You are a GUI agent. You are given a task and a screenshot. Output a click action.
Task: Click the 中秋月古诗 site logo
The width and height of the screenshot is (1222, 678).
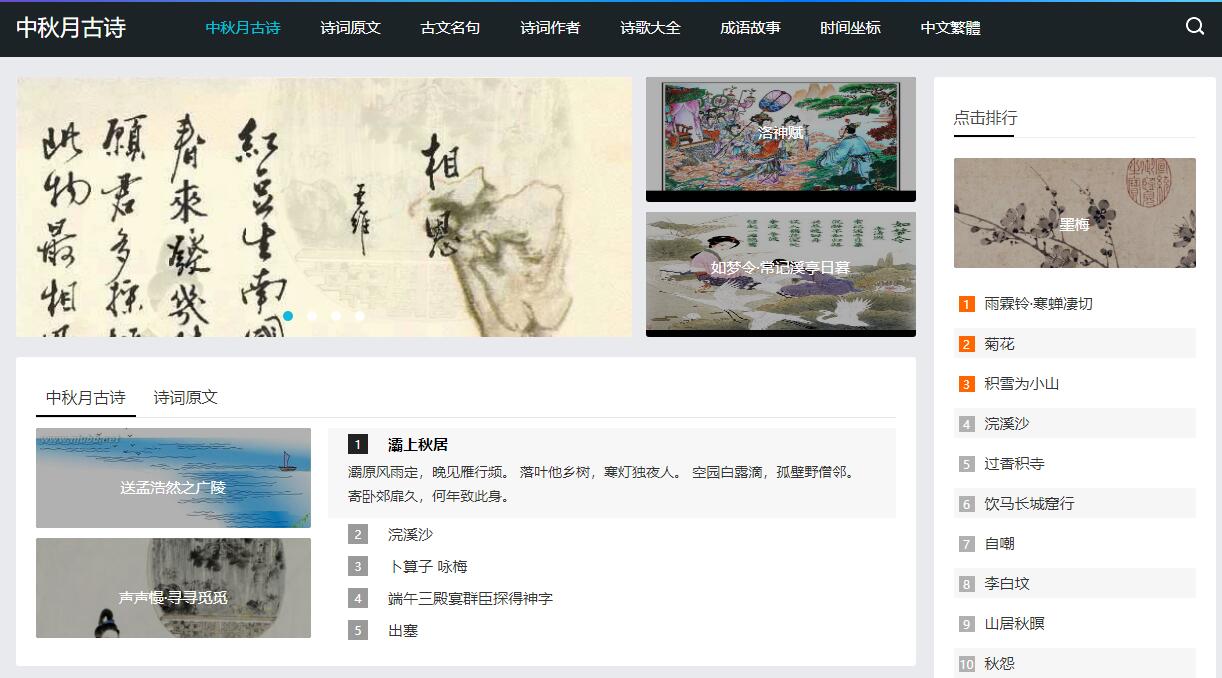click(x=71, y=28)
